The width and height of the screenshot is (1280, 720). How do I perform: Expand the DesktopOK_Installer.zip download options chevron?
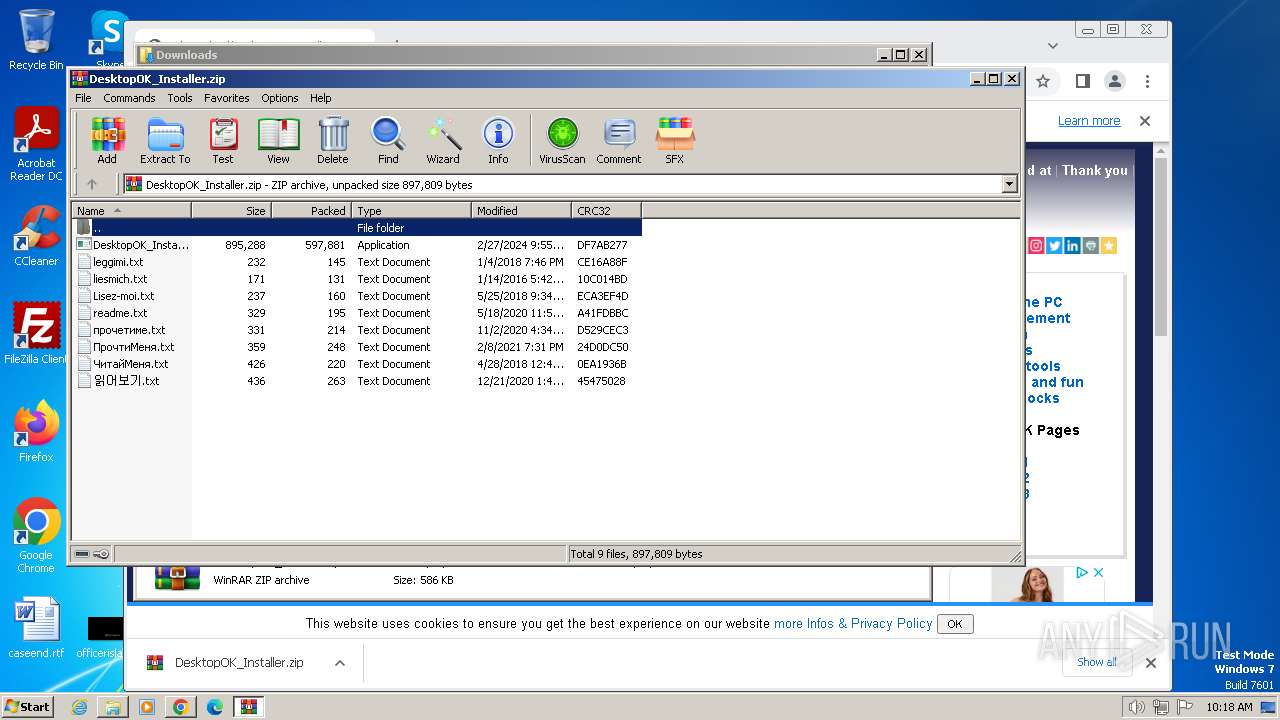340,663
